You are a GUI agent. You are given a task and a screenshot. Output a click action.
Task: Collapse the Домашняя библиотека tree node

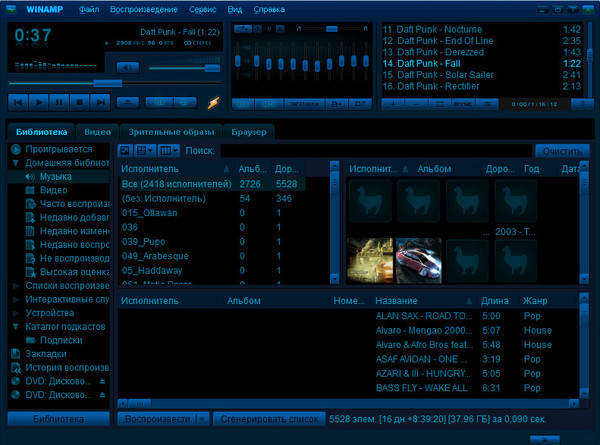tap(15, 163)
